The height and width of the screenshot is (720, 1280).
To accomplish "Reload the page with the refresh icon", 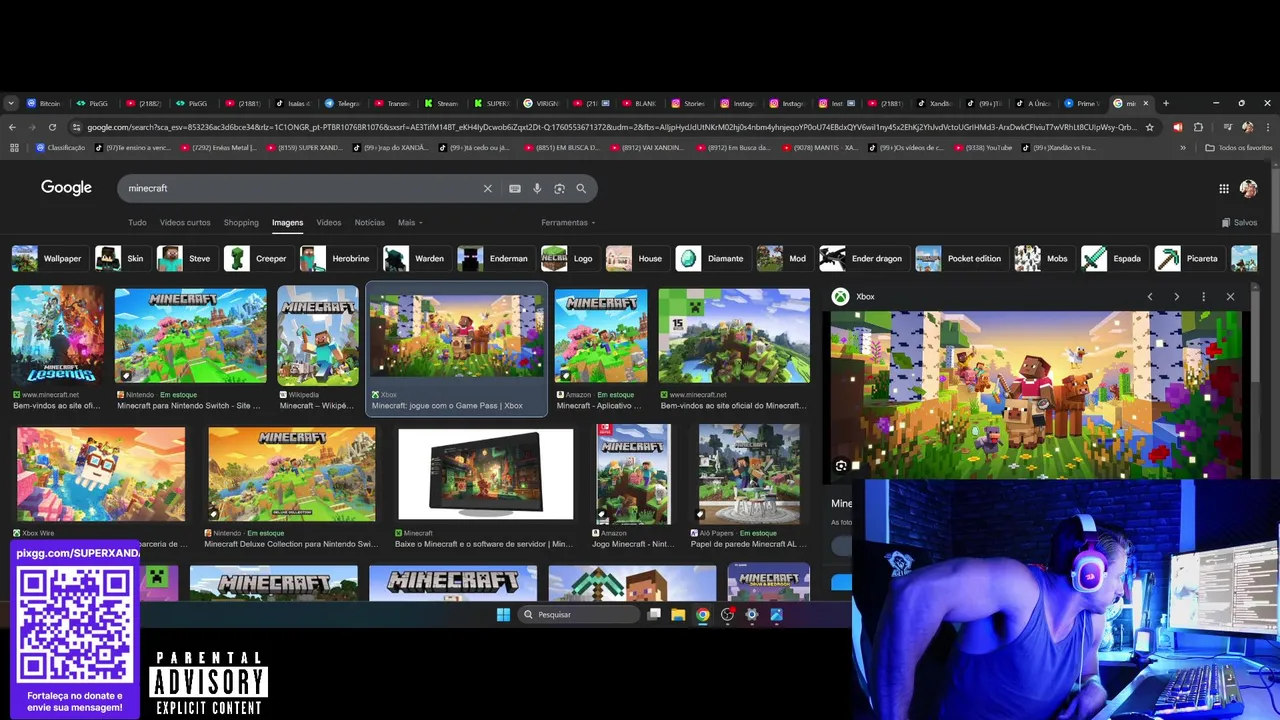I will tap(52, 127).
